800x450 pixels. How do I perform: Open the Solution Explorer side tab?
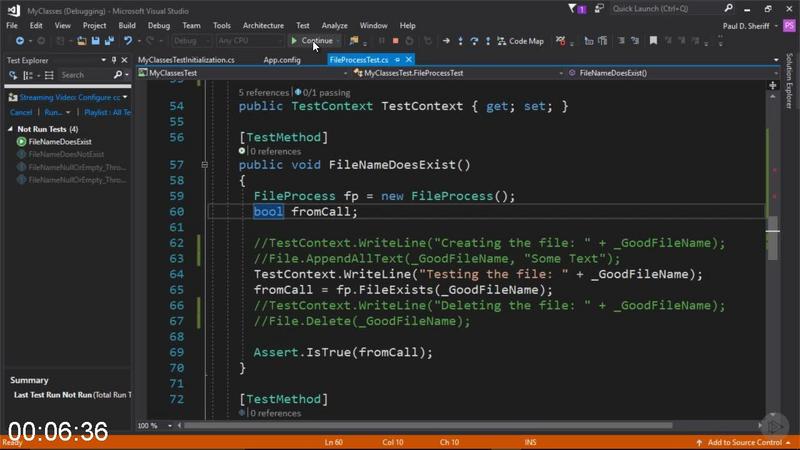(x=789, y=81)
